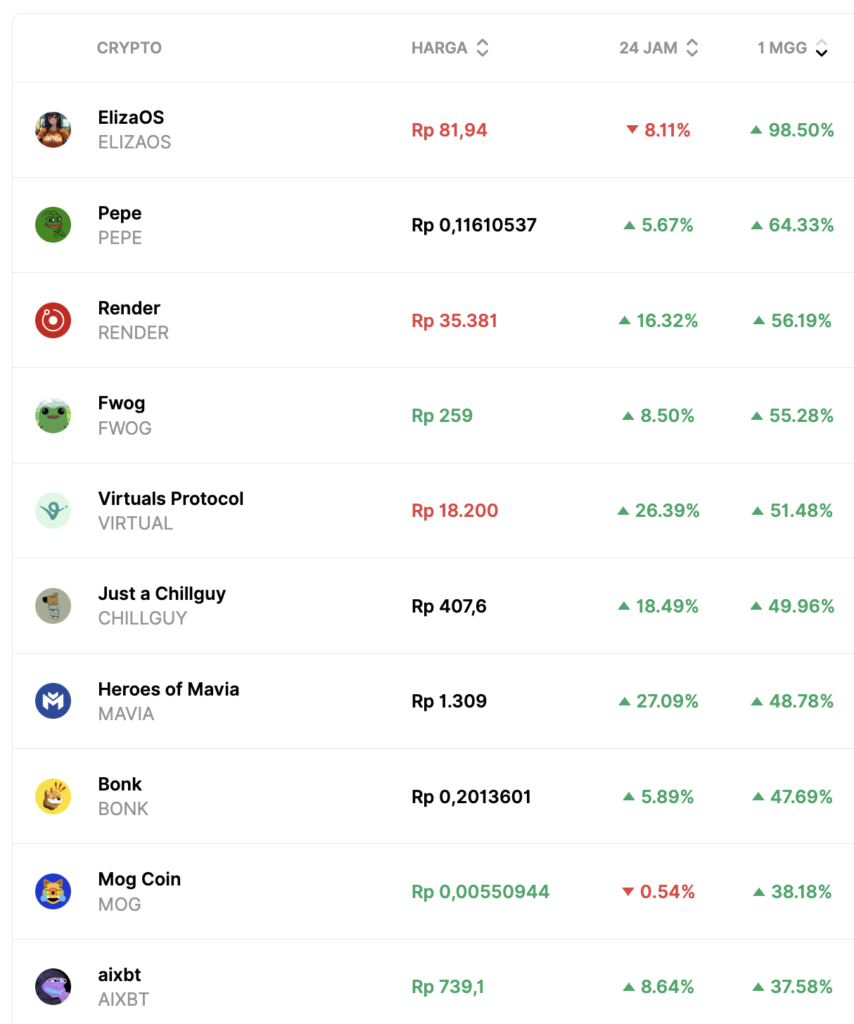Click the Mog Coin cat icon

pos(53,891)
